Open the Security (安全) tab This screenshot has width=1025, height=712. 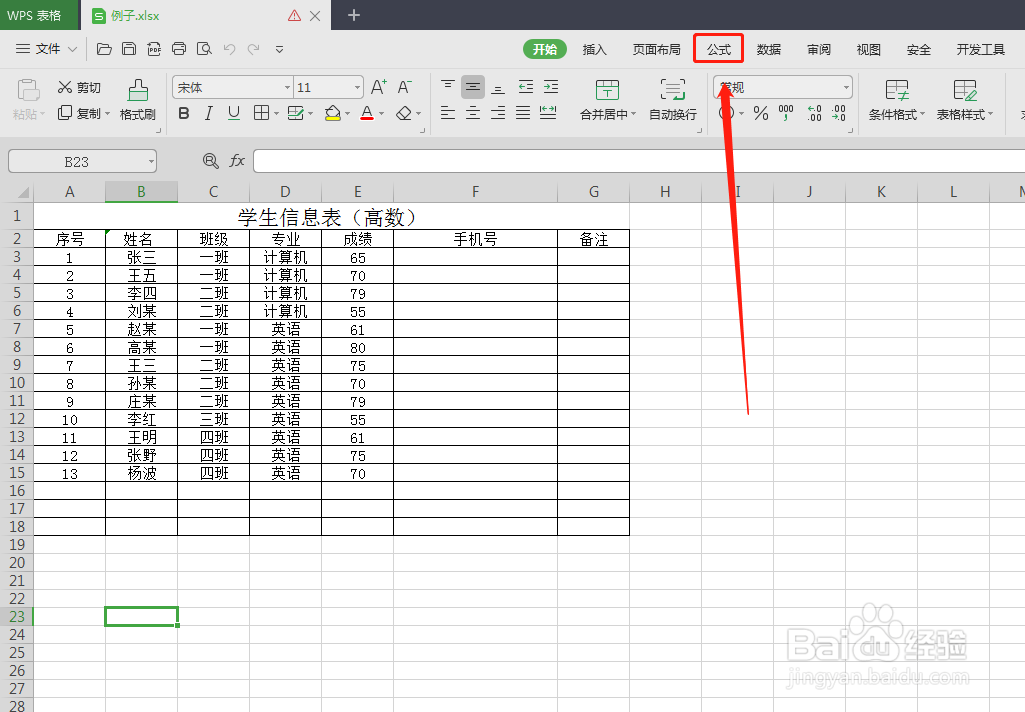tap(918, 49)
